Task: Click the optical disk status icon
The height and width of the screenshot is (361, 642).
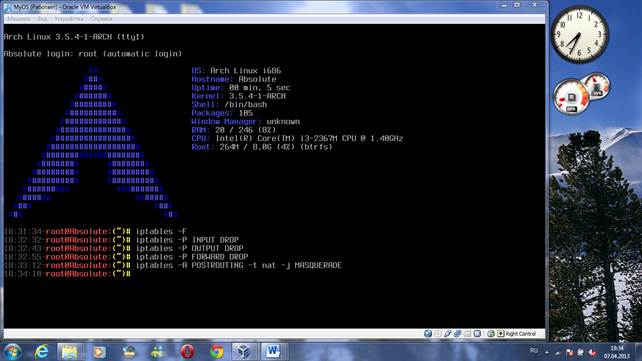Action: pos(438,334)
